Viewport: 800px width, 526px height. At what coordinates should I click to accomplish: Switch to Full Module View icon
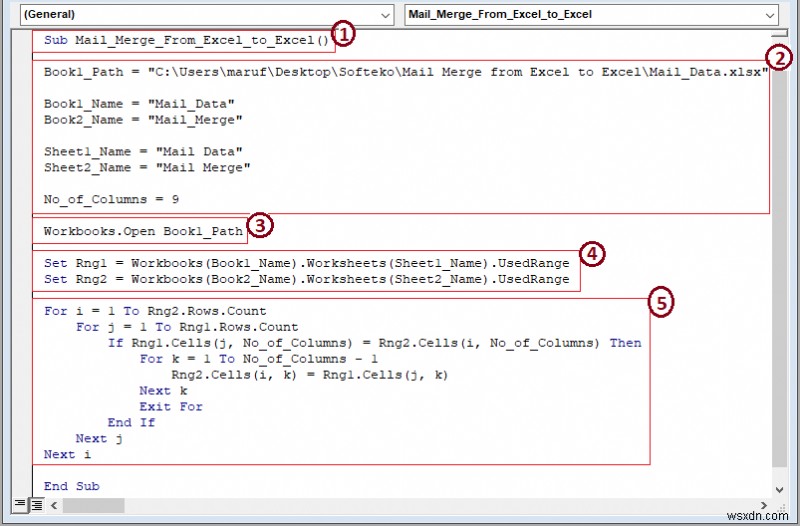tap(36, 505)
